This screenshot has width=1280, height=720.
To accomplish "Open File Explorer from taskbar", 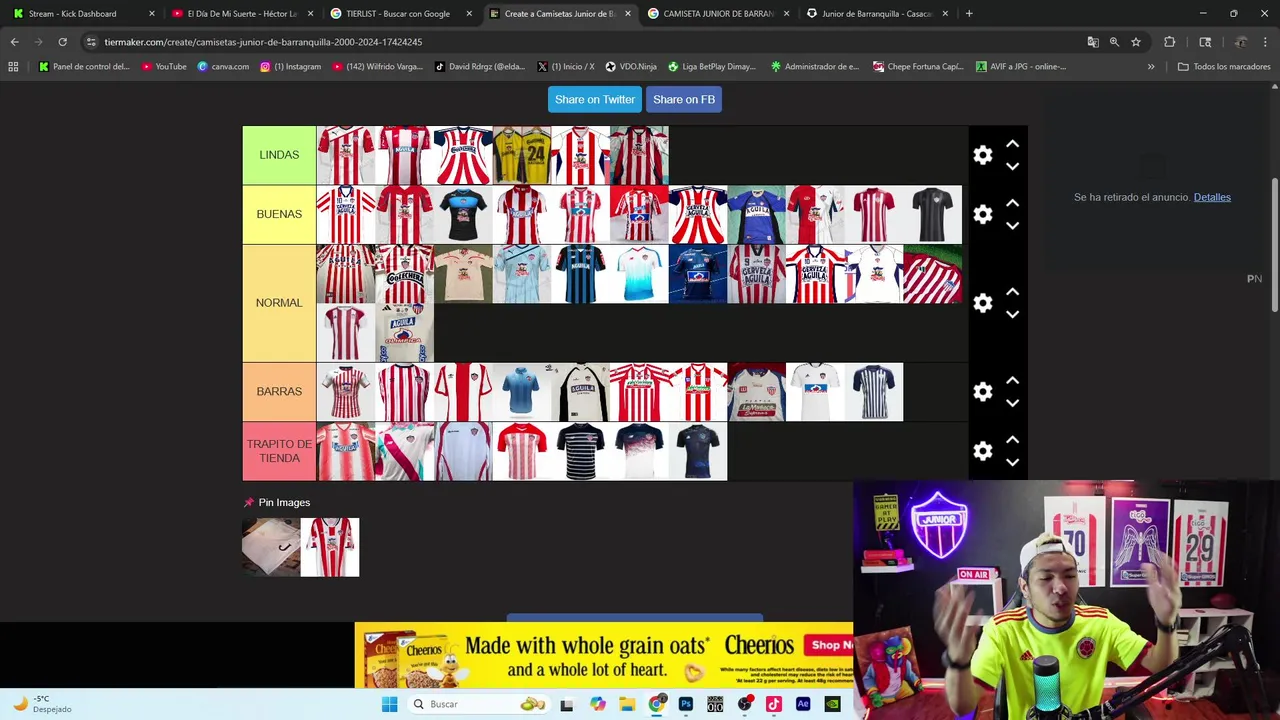I will click(627, 704).
